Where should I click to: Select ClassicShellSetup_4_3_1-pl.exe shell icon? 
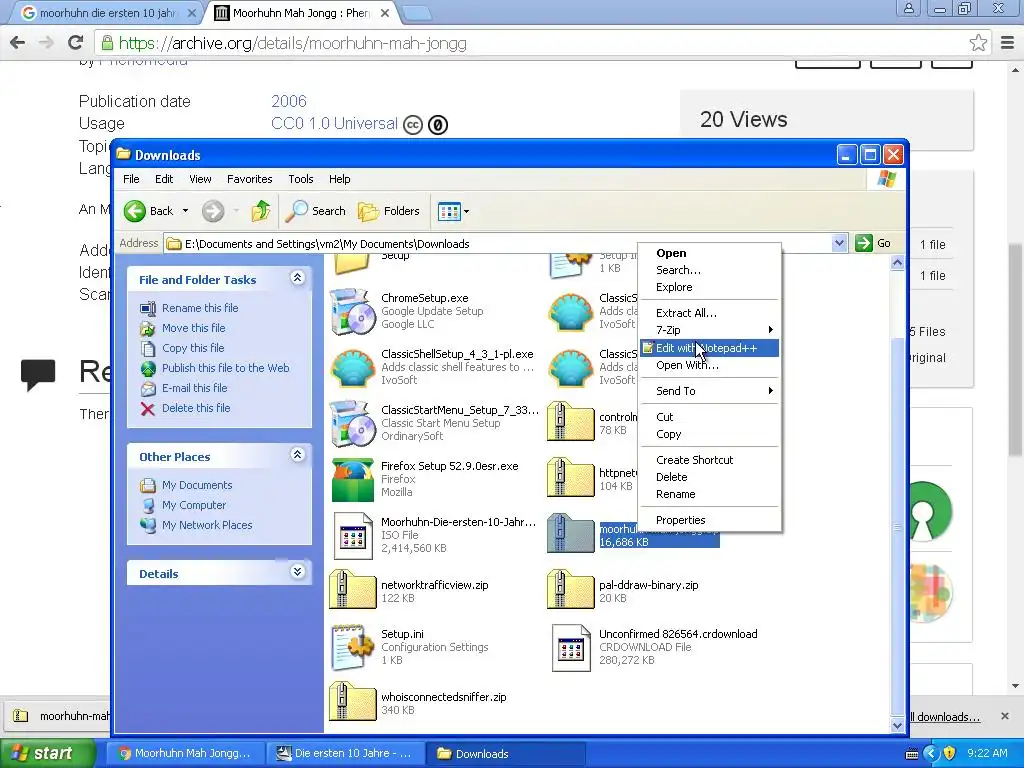click(x=353, y=368)
